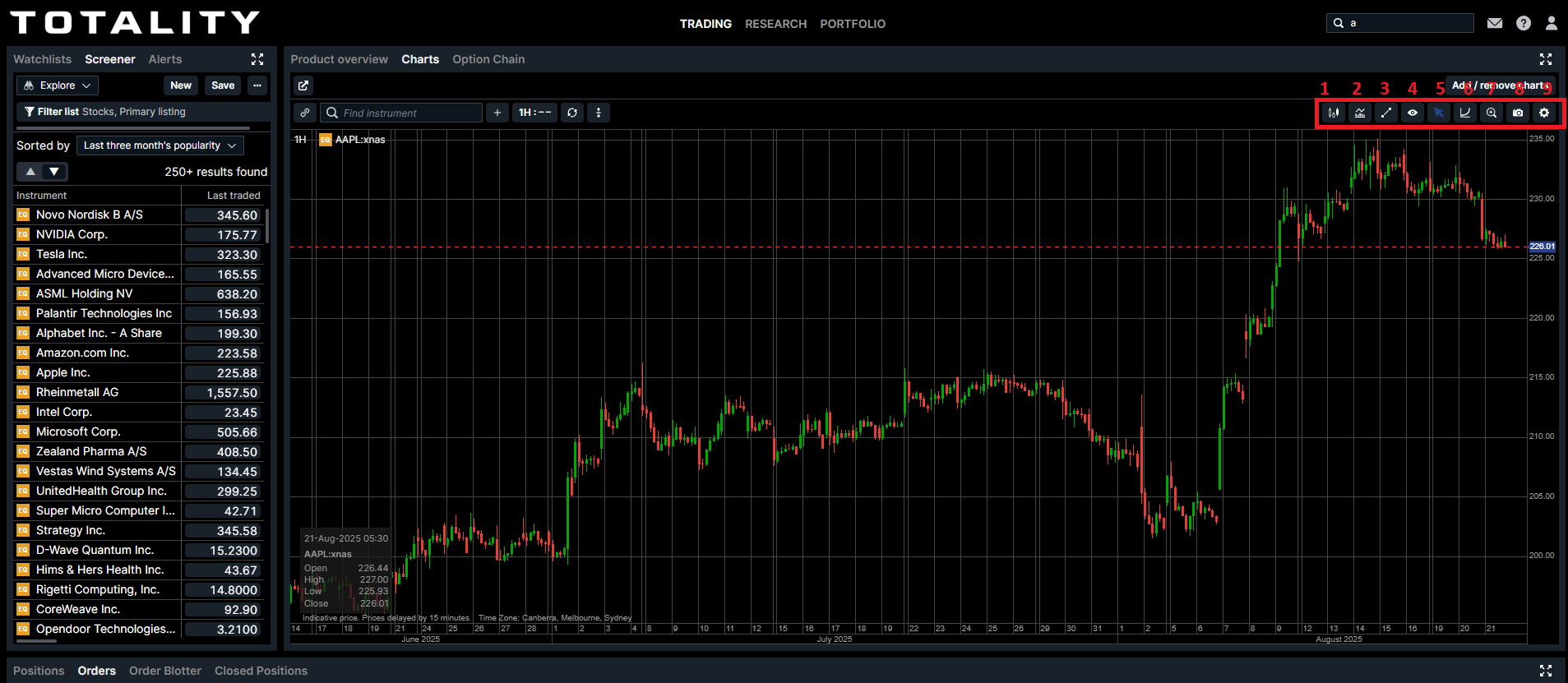Open the screener three-dots more menu
The height and width of the screenshot is (683, 1568).
257,85
